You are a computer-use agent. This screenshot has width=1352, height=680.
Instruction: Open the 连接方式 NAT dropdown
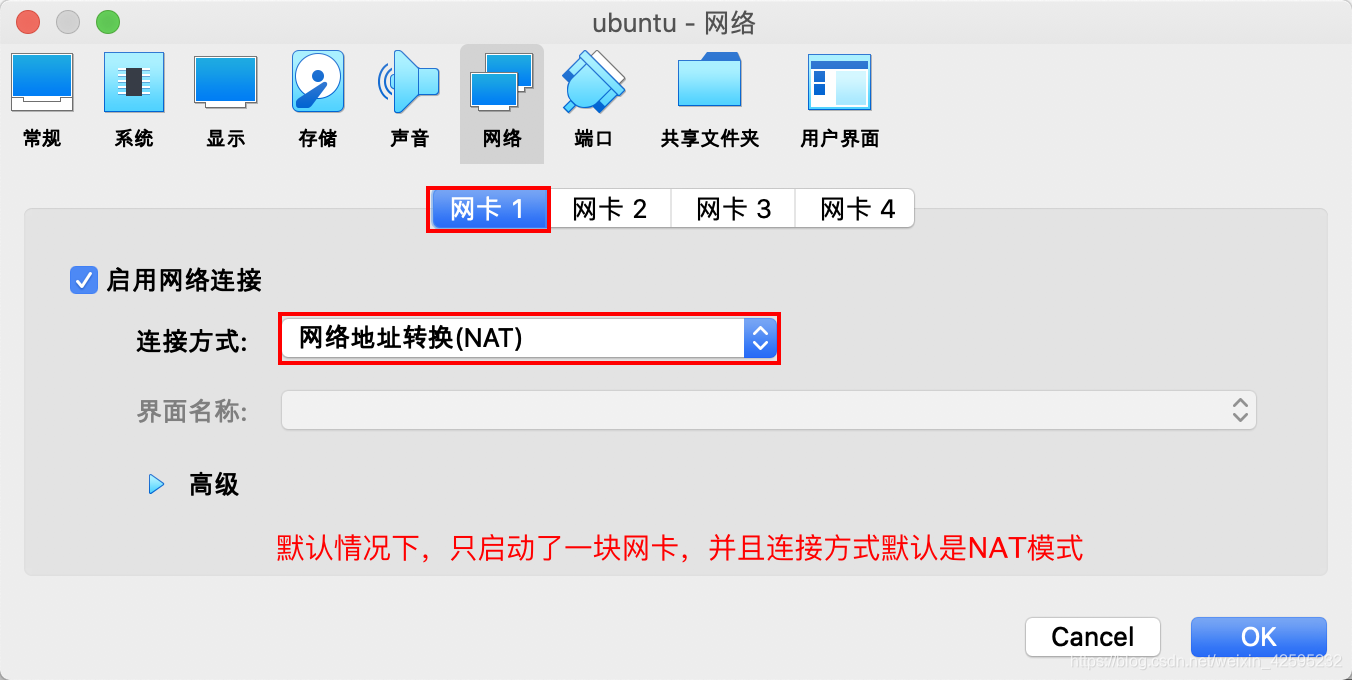coord(528,339)
